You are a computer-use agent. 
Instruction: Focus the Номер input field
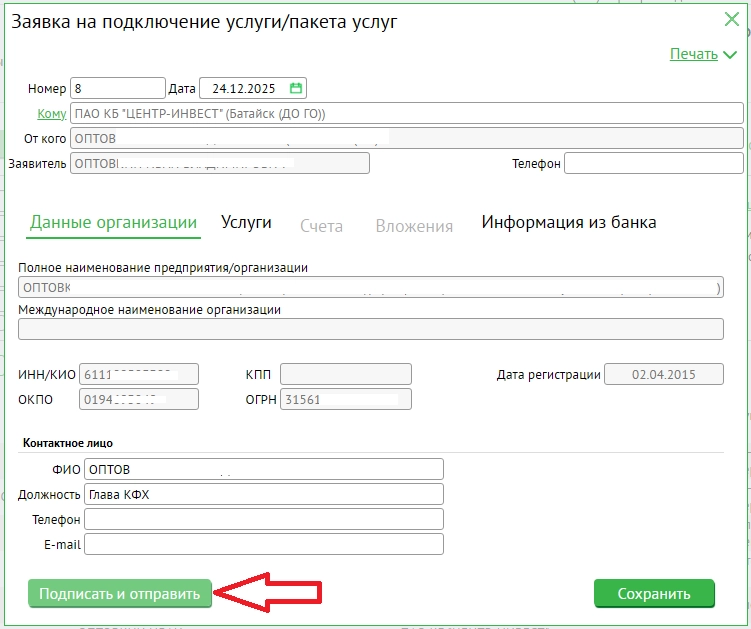pos(117,88)
